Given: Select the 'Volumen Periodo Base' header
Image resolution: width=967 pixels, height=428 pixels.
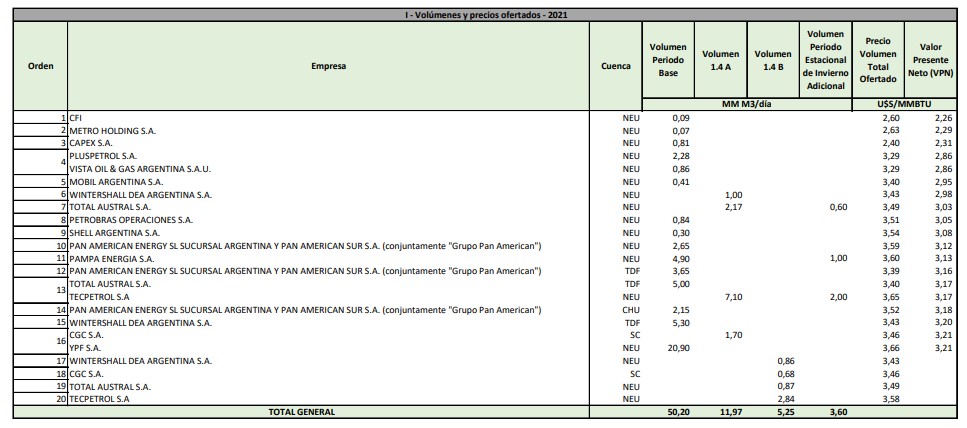Looking at the screenshot, I should pos(667,60).
